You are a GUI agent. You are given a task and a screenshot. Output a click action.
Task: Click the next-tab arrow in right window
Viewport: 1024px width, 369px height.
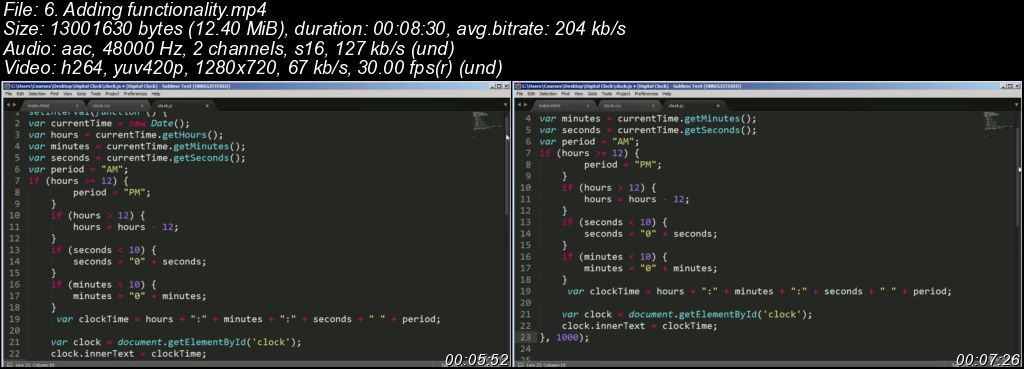click(526, 104)
